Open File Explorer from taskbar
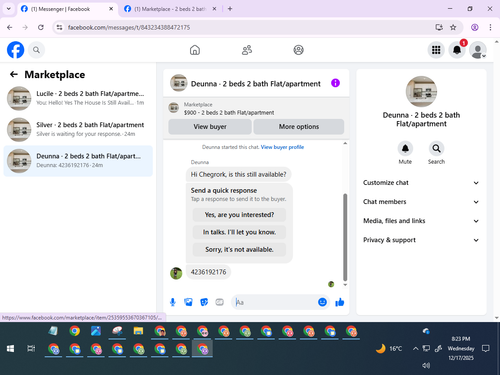Viewport: 500px width, 375px height. [138, 331]
